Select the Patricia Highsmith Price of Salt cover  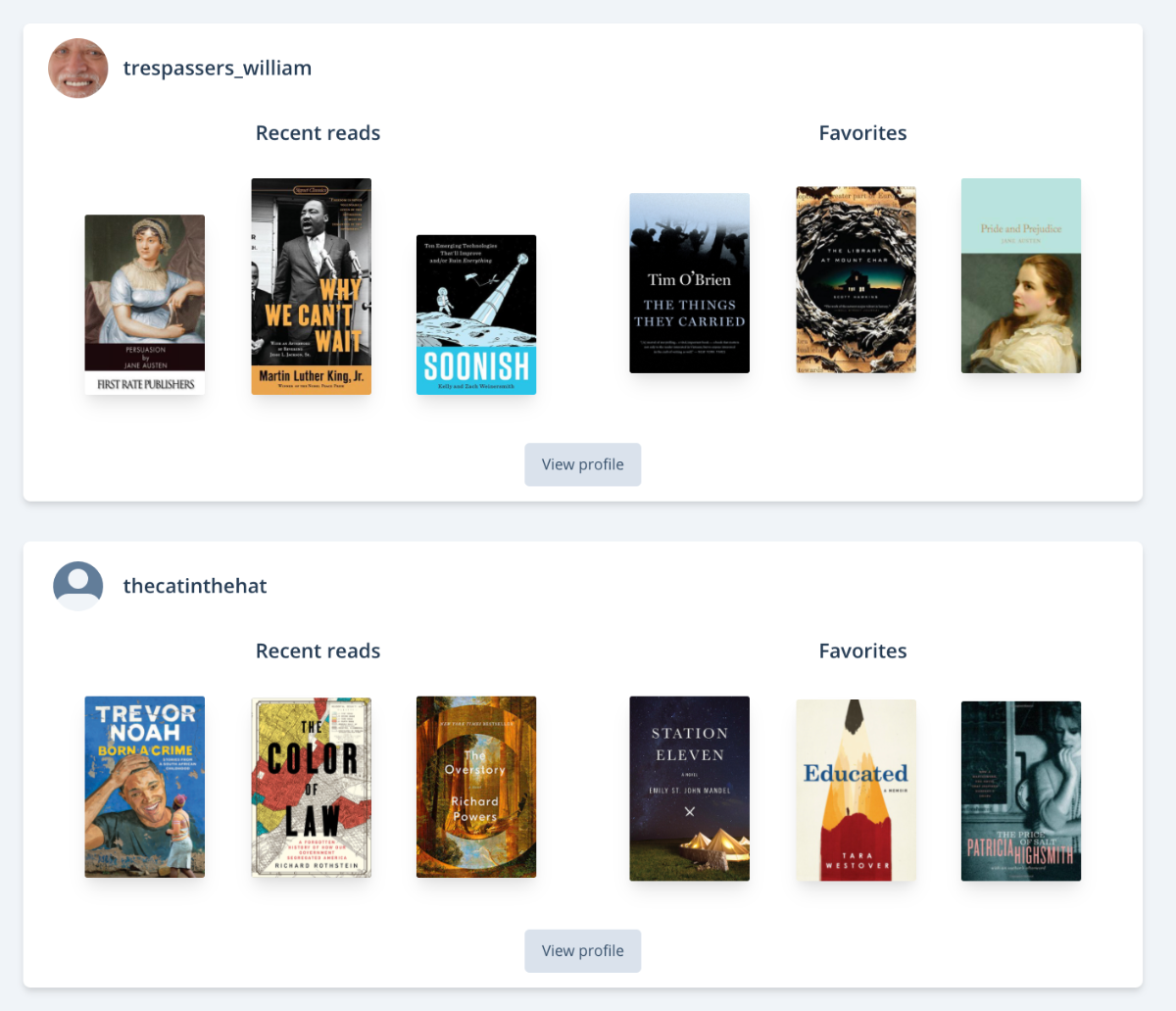tap(1021, 791)
